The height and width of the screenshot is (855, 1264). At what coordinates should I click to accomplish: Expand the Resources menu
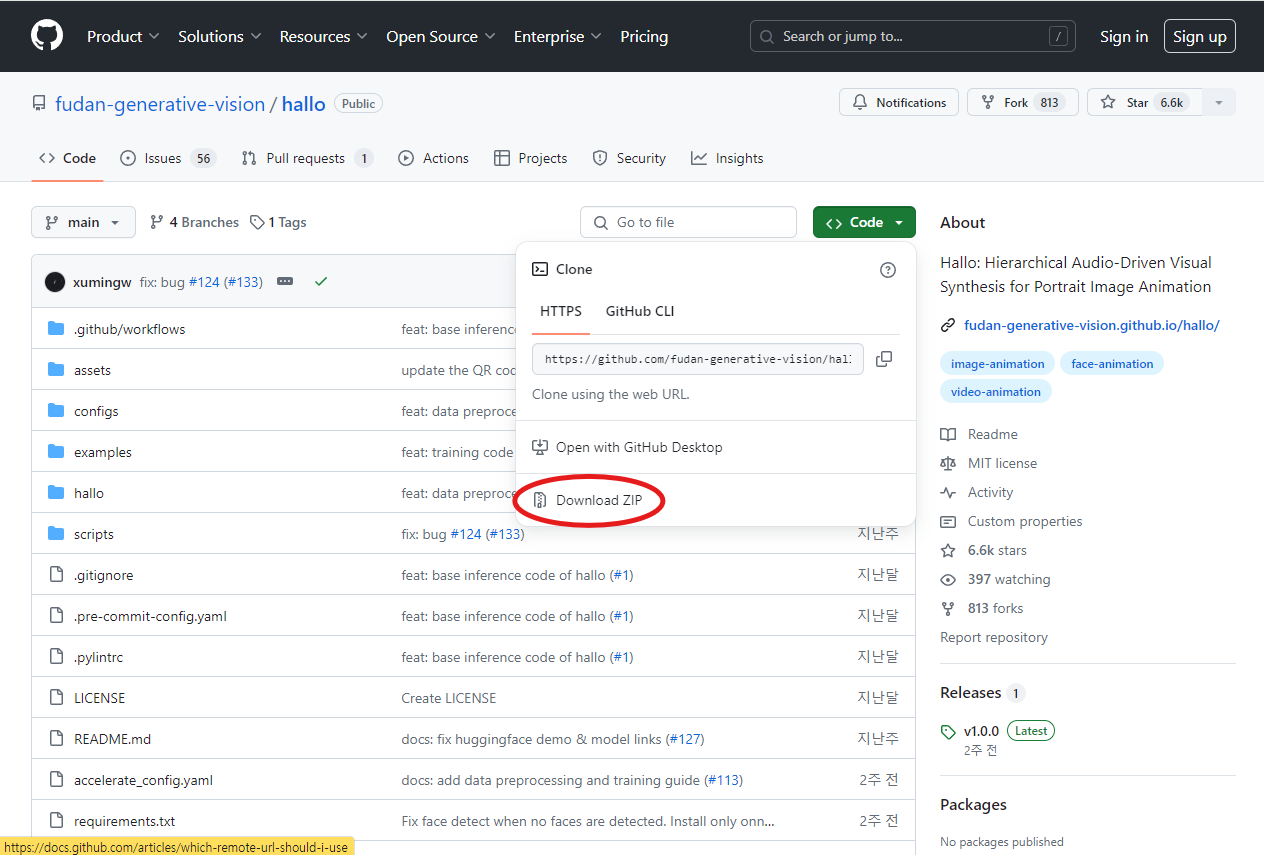point(322,36)
